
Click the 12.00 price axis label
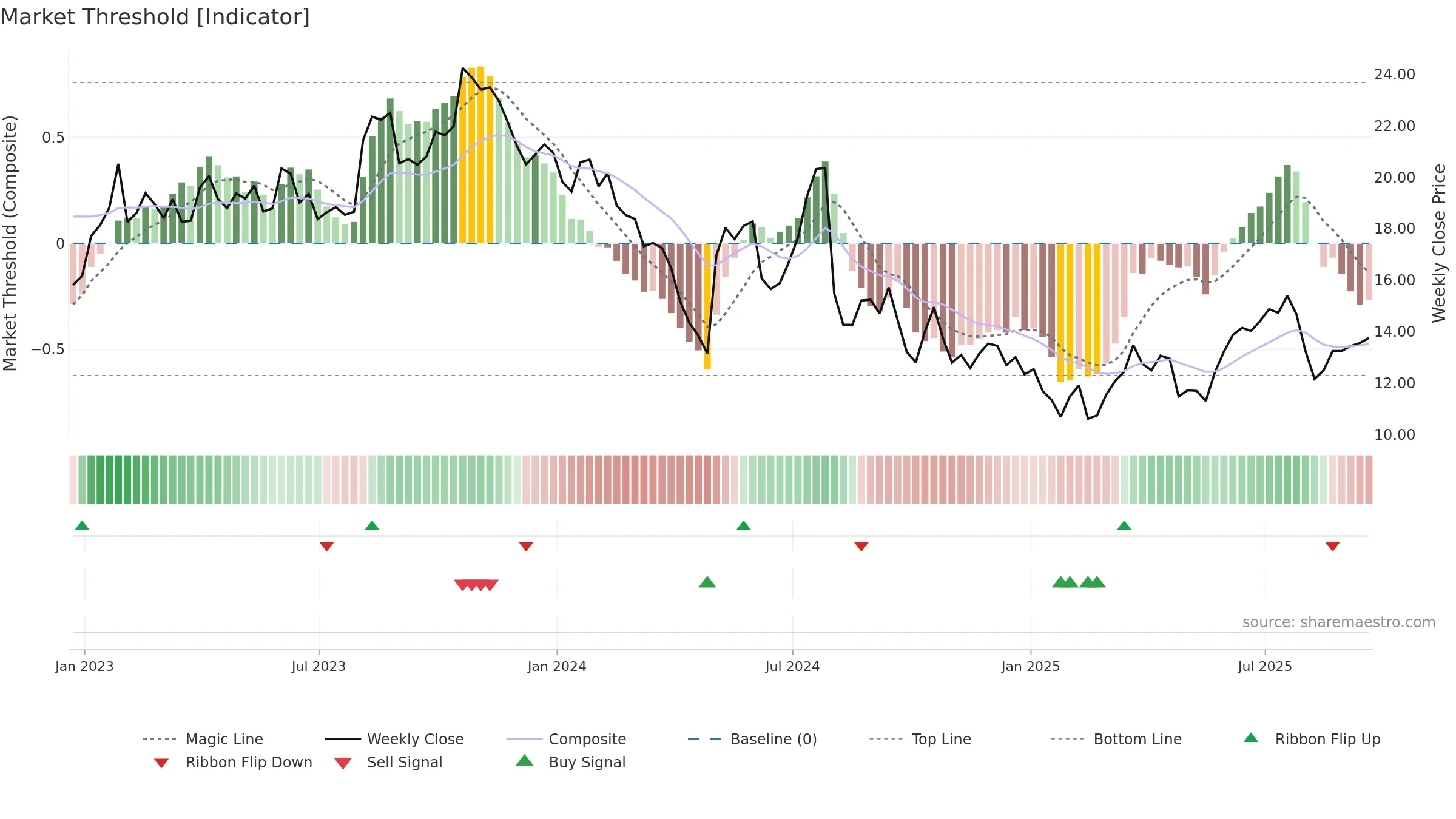pyautogui.click(x=1395, y=383)
